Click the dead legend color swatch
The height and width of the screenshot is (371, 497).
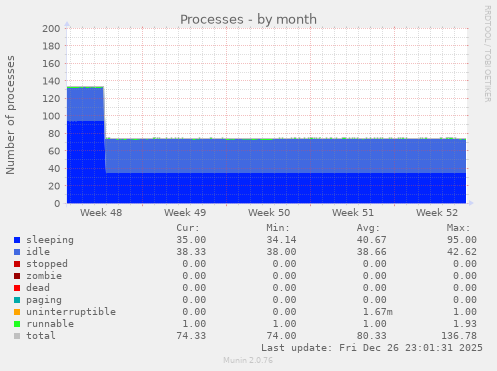[x=17, y=288]
